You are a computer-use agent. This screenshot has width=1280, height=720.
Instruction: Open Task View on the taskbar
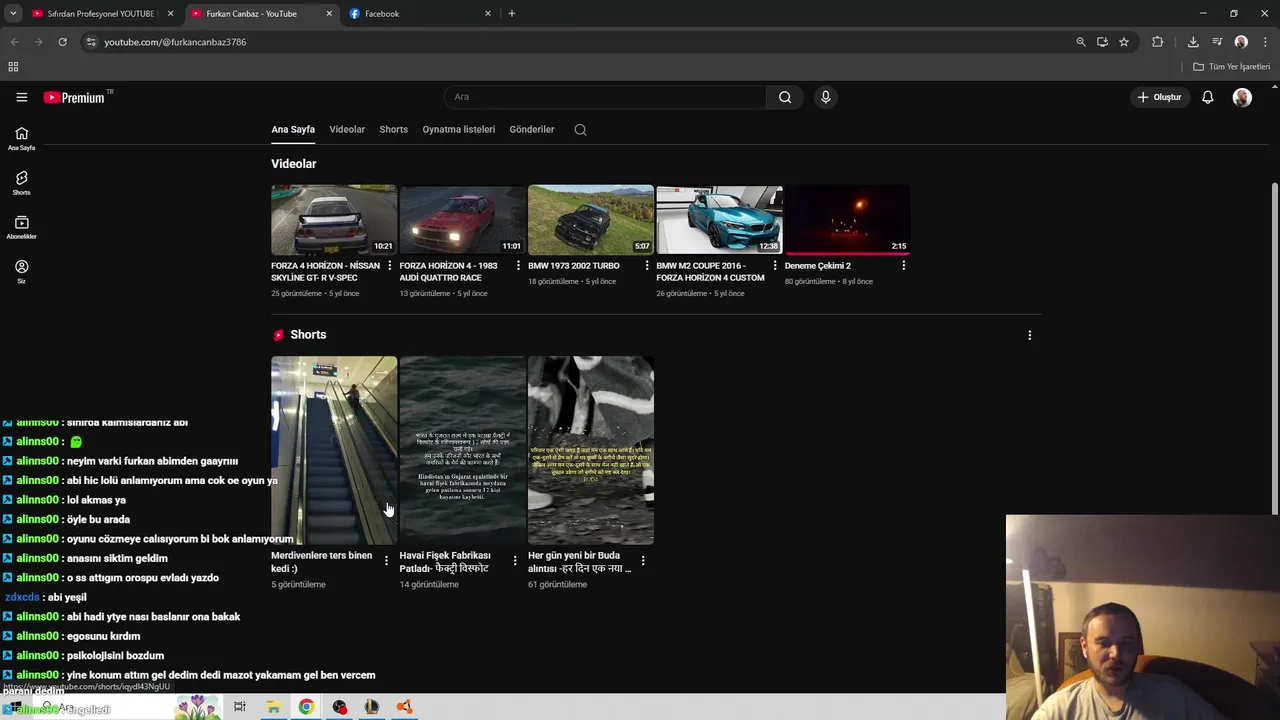click(x=240, y=707)
